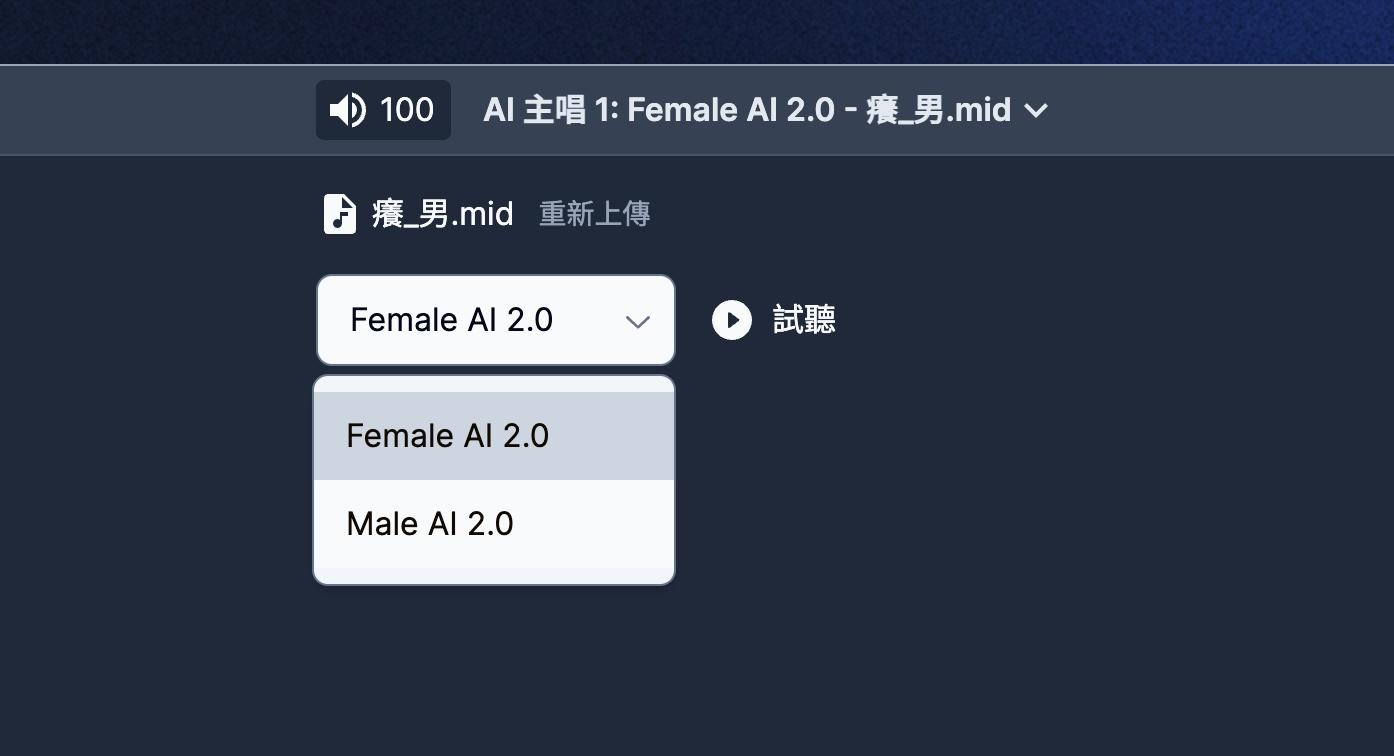Click header bar space left of volume control
Screen dimensions: 1394x756
click(x=150, y=110)
